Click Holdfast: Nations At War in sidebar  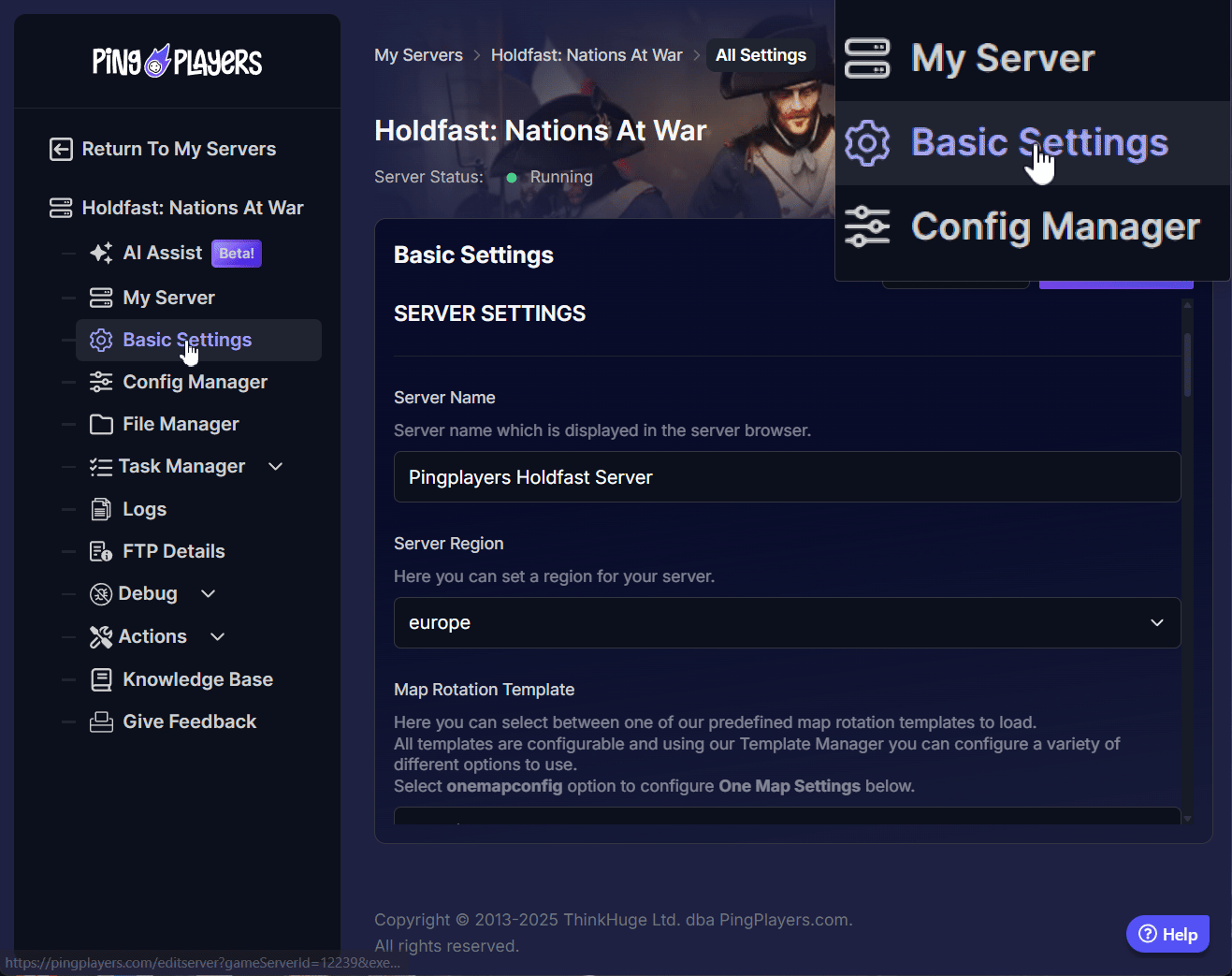coord(193,208)
